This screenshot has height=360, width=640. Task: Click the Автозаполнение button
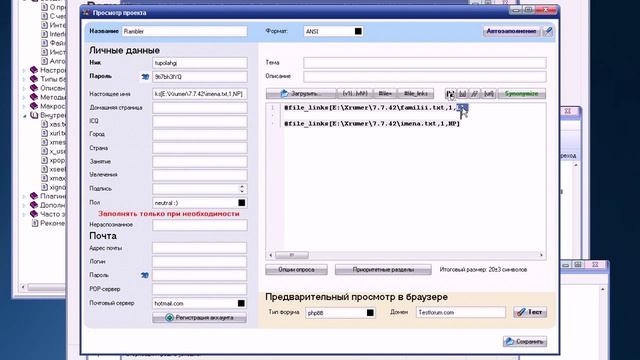tap(511, 31)
